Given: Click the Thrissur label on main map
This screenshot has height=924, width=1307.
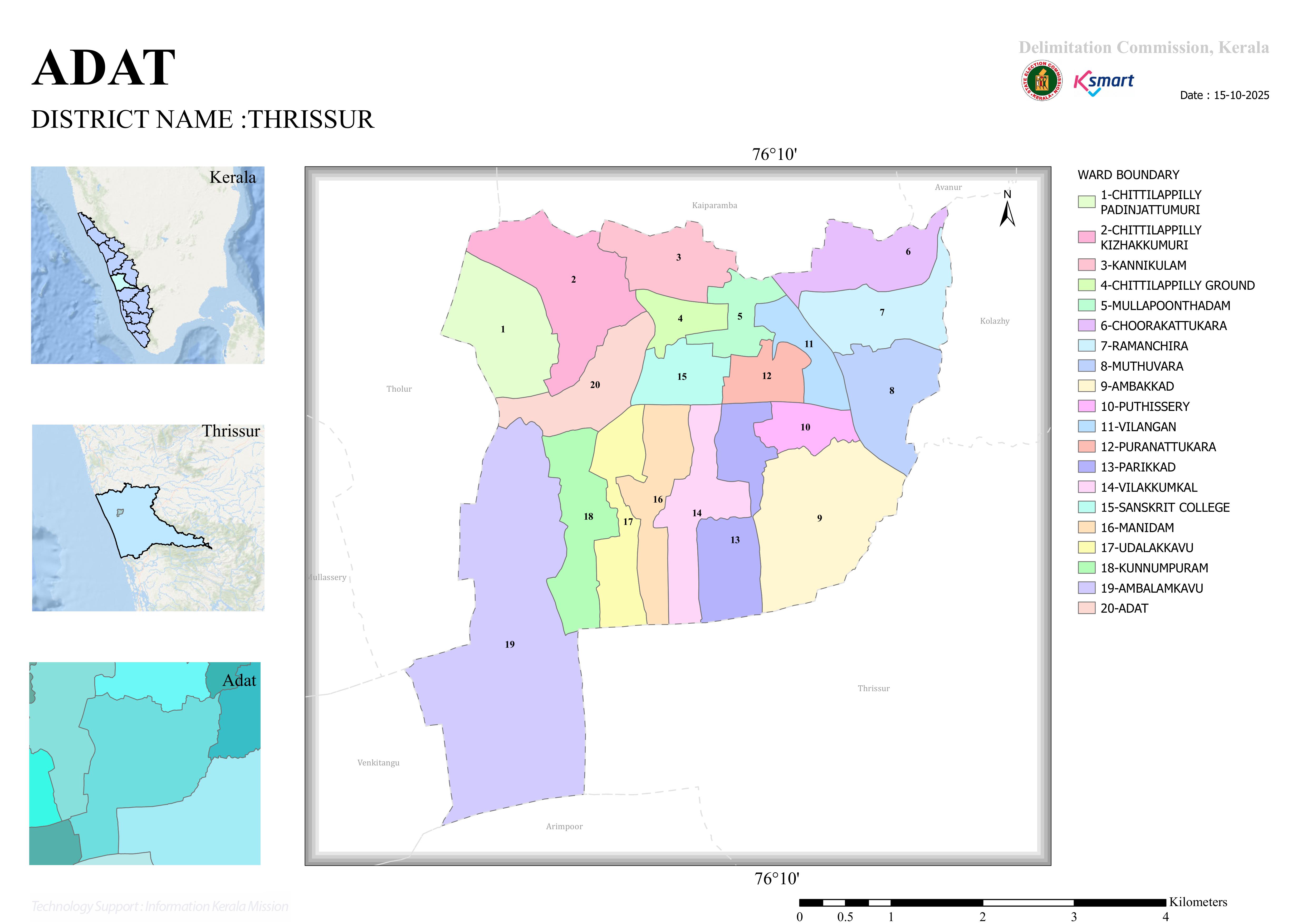Looking at the screenshot, I should pos(874,689).
